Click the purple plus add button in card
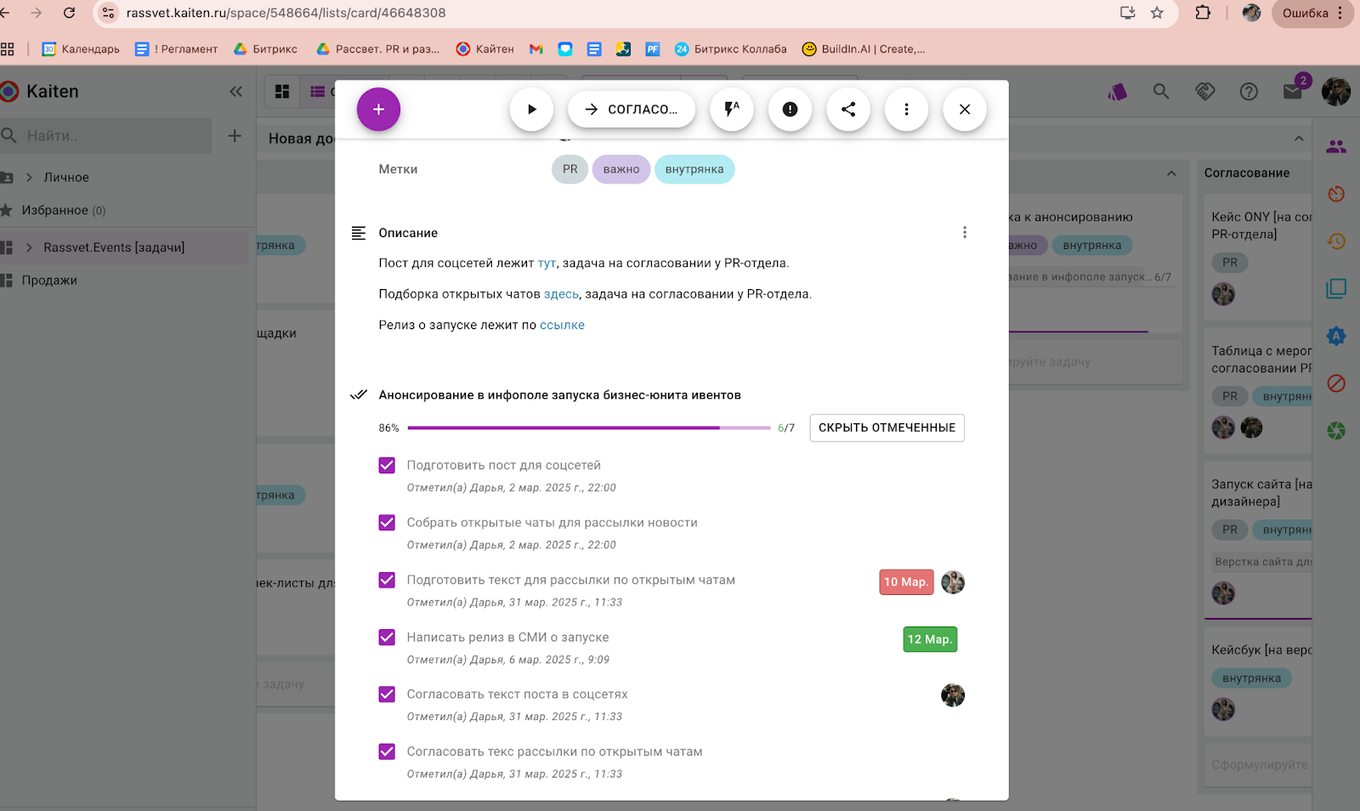The width and height of the screenshot is (1360, 811). click(x=378, y=110)
